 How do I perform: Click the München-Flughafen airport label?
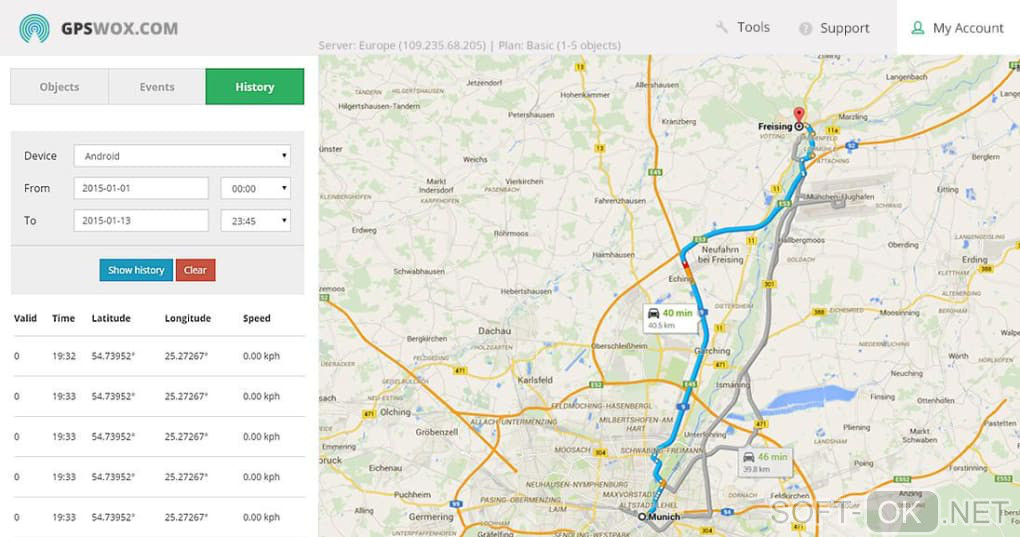[x=840, y=196]
